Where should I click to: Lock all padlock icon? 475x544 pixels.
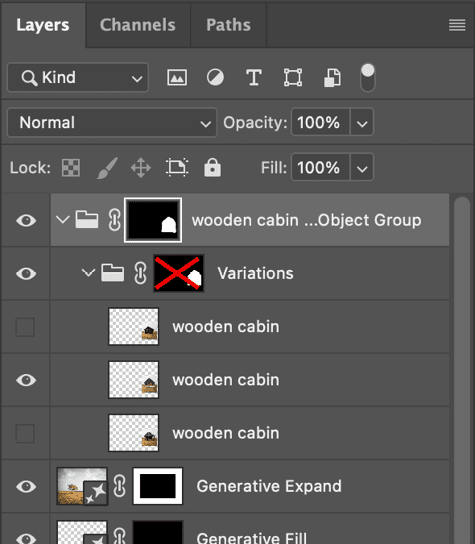pos(212,168)
